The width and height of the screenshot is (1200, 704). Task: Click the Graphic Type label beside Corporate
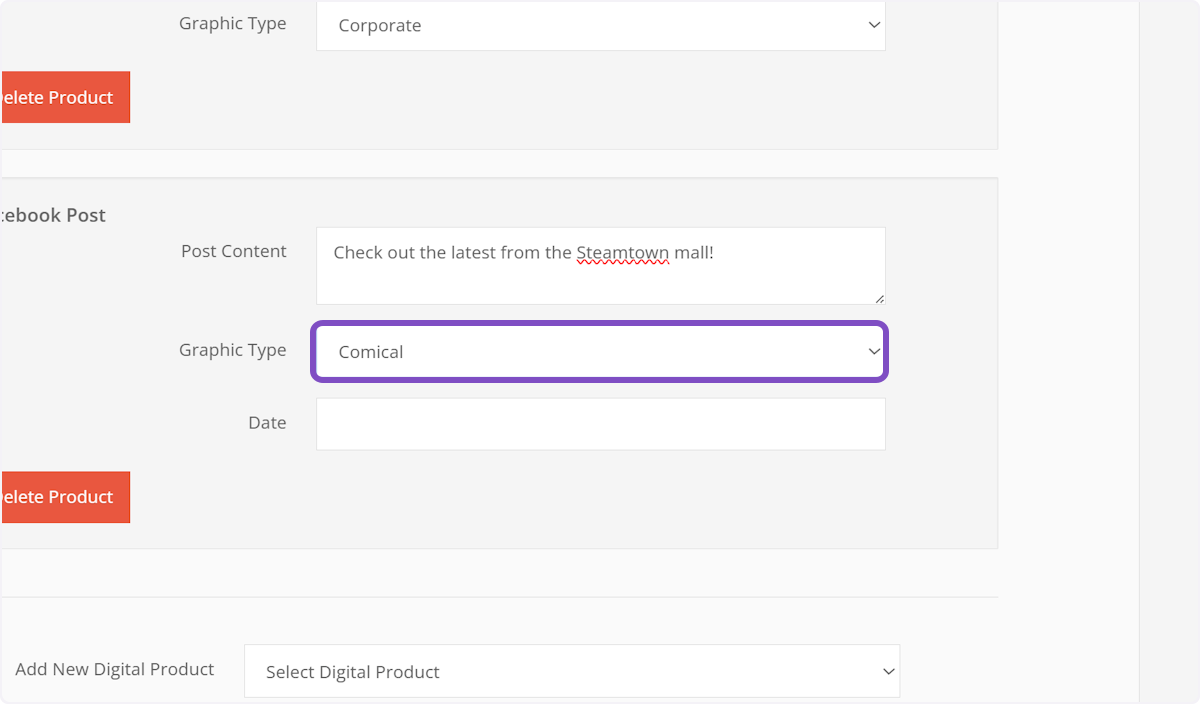pos(232,23)
